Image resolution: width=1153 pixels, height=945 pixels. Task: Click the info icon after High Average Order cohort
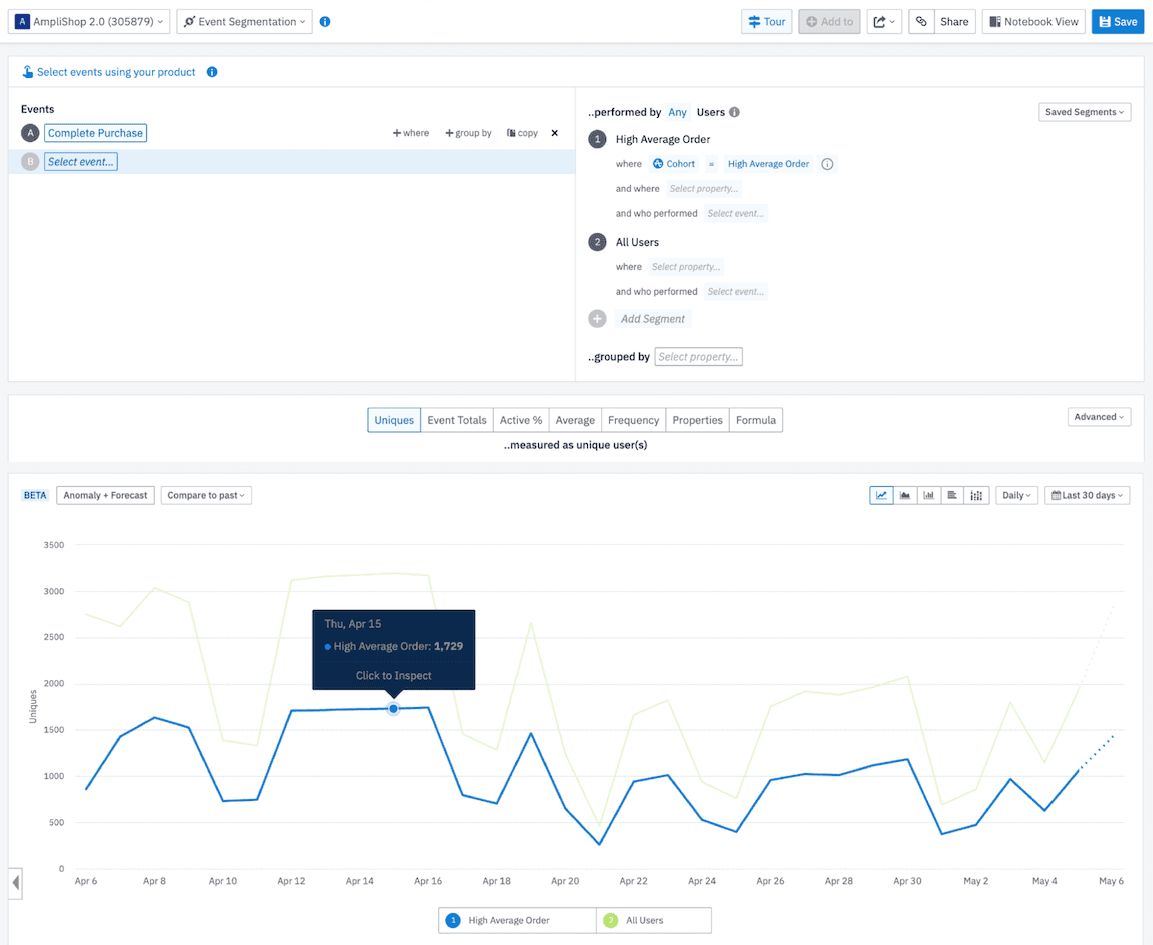click(827, 164)
